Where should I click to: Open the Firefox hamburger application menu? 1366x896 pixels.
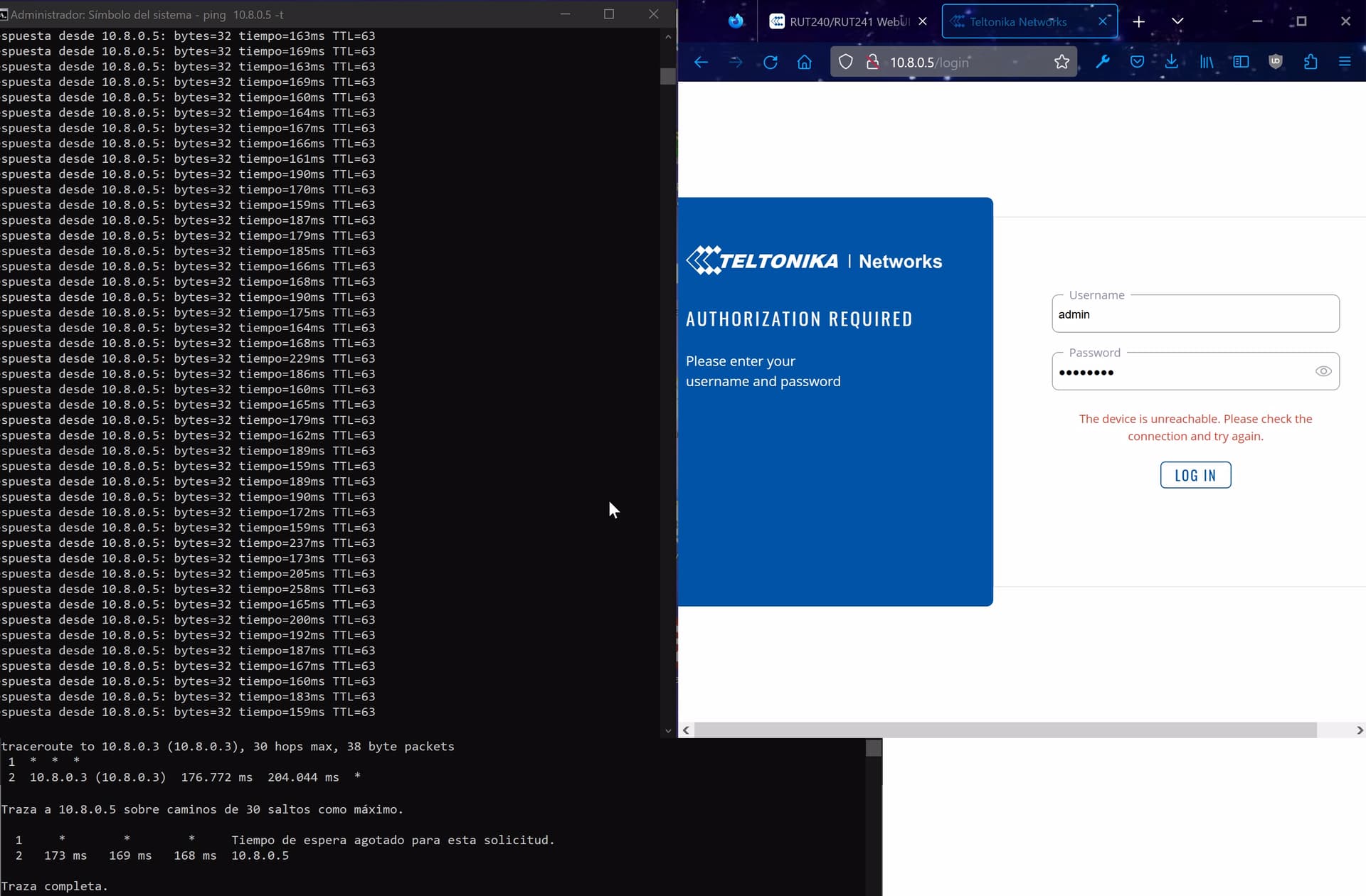pos(1345,62)
